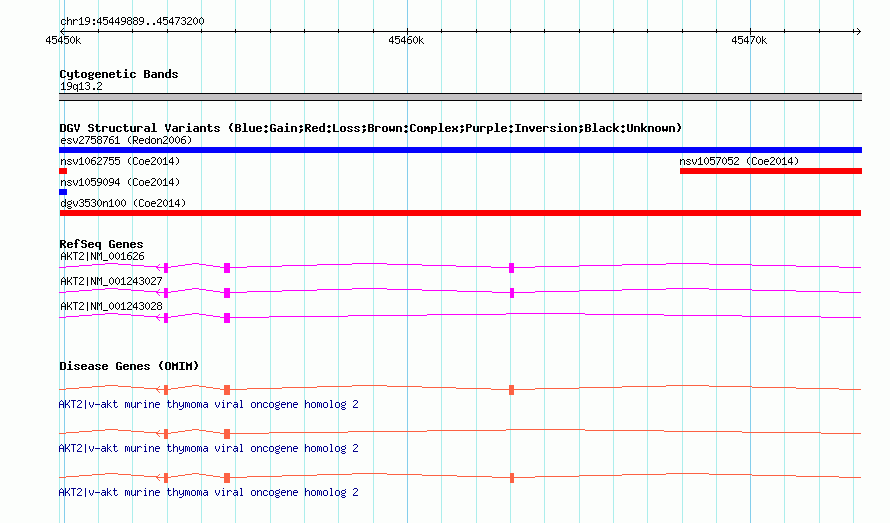
Task: Open the nsv1057052 (Coe2014) variant label
Action: 739,161
